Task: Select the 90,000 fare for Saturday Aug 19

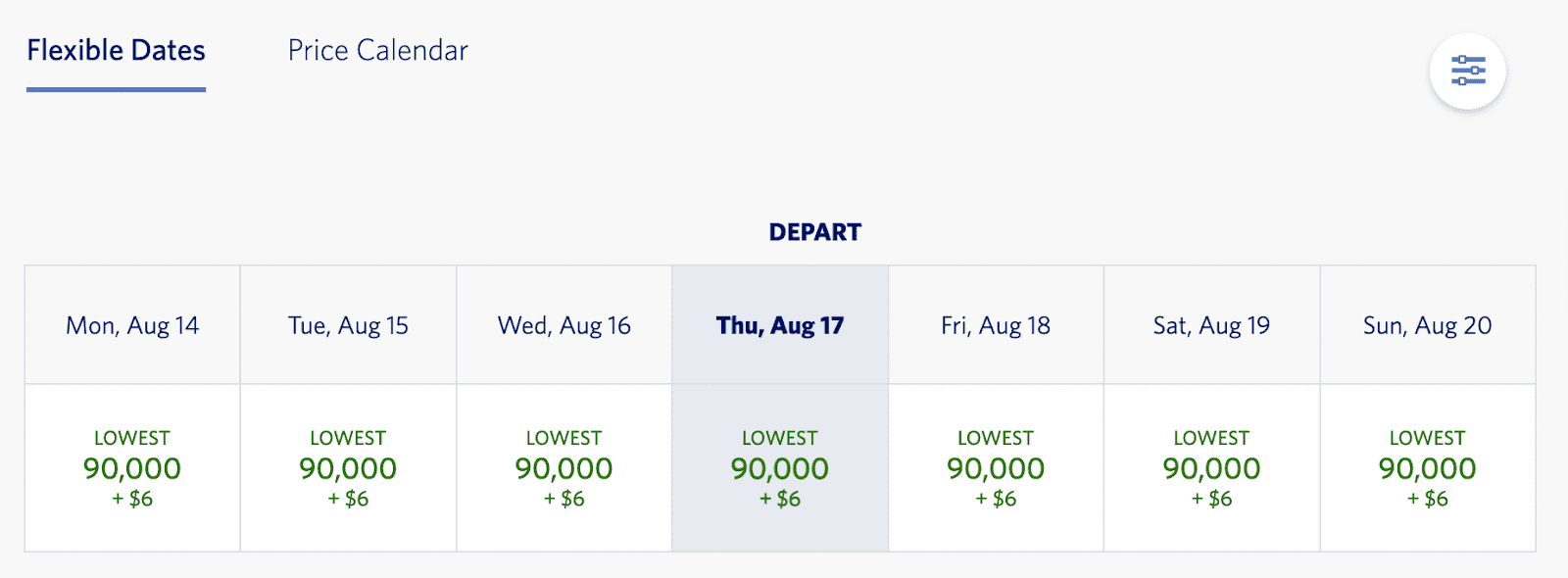Action: [1211, 467]
